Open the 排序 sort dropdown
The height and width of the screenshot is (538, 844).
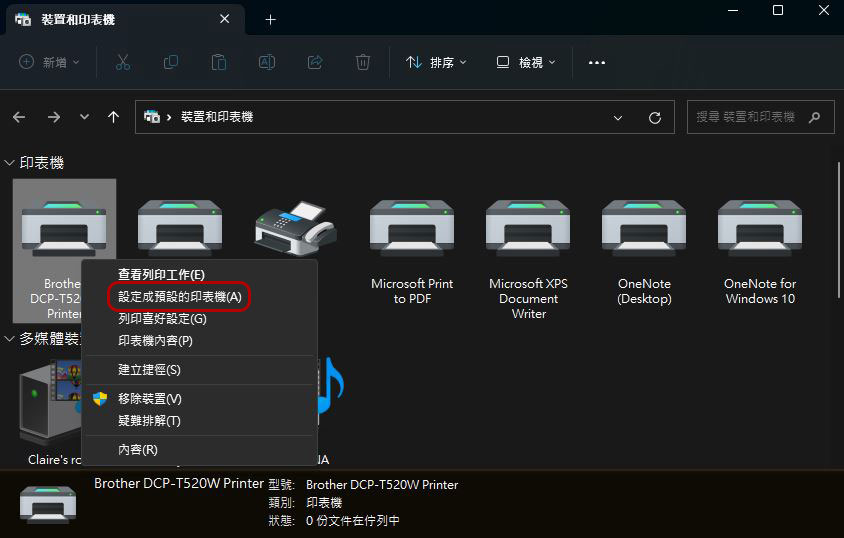(x=436, y=62)
